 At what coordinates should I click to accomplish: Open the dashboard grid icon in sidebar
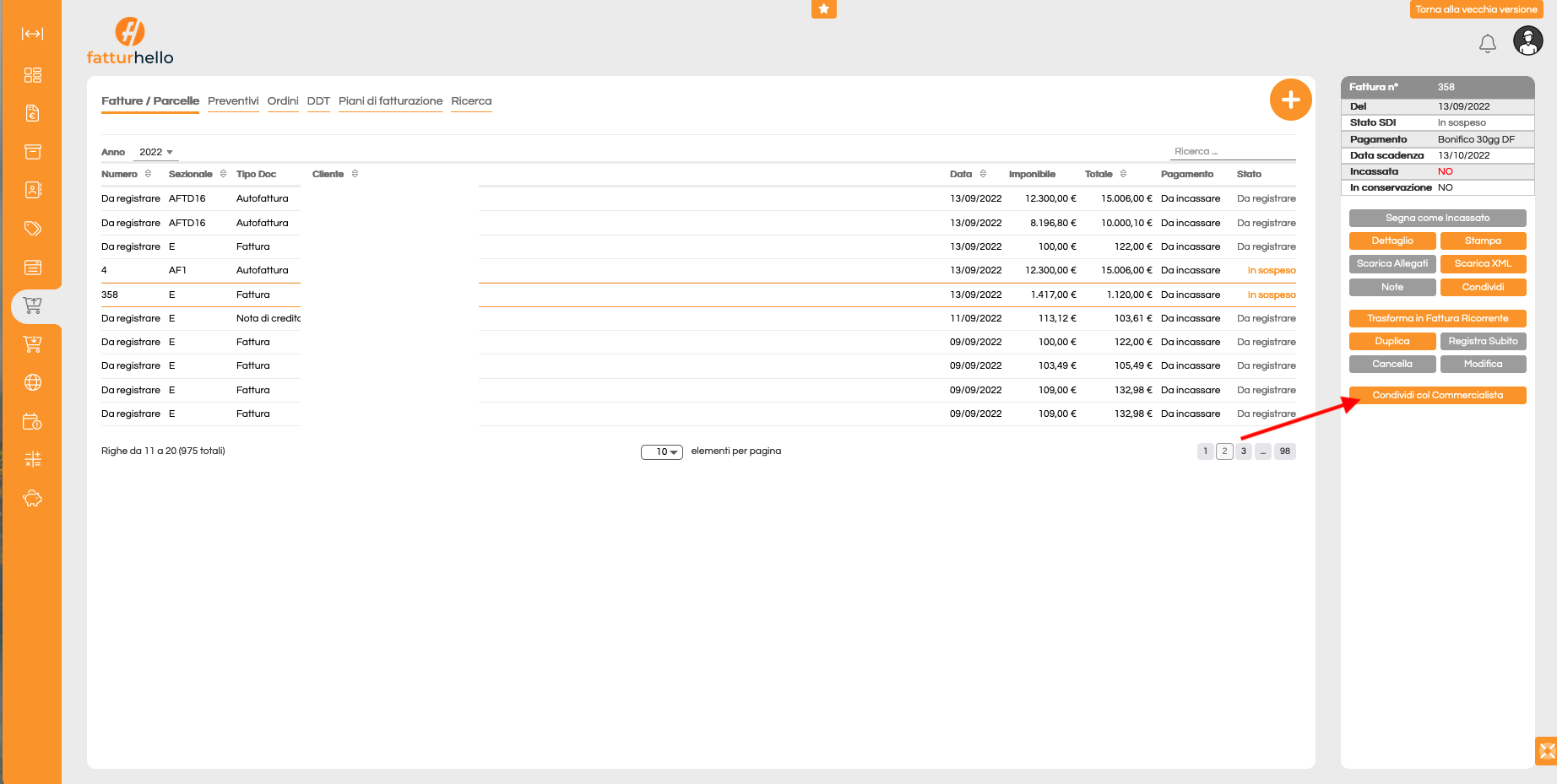[x=32, y=75]
